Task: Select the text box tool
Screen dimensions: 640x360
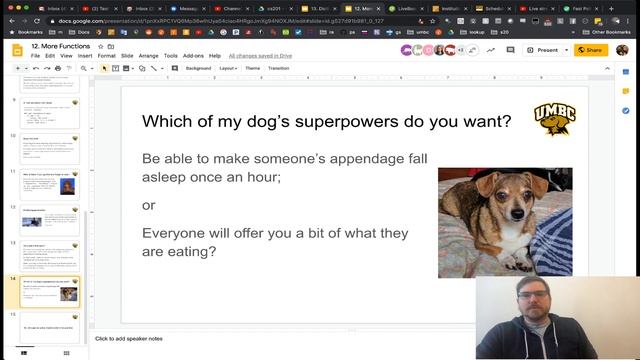Action: tap(116, 68)
